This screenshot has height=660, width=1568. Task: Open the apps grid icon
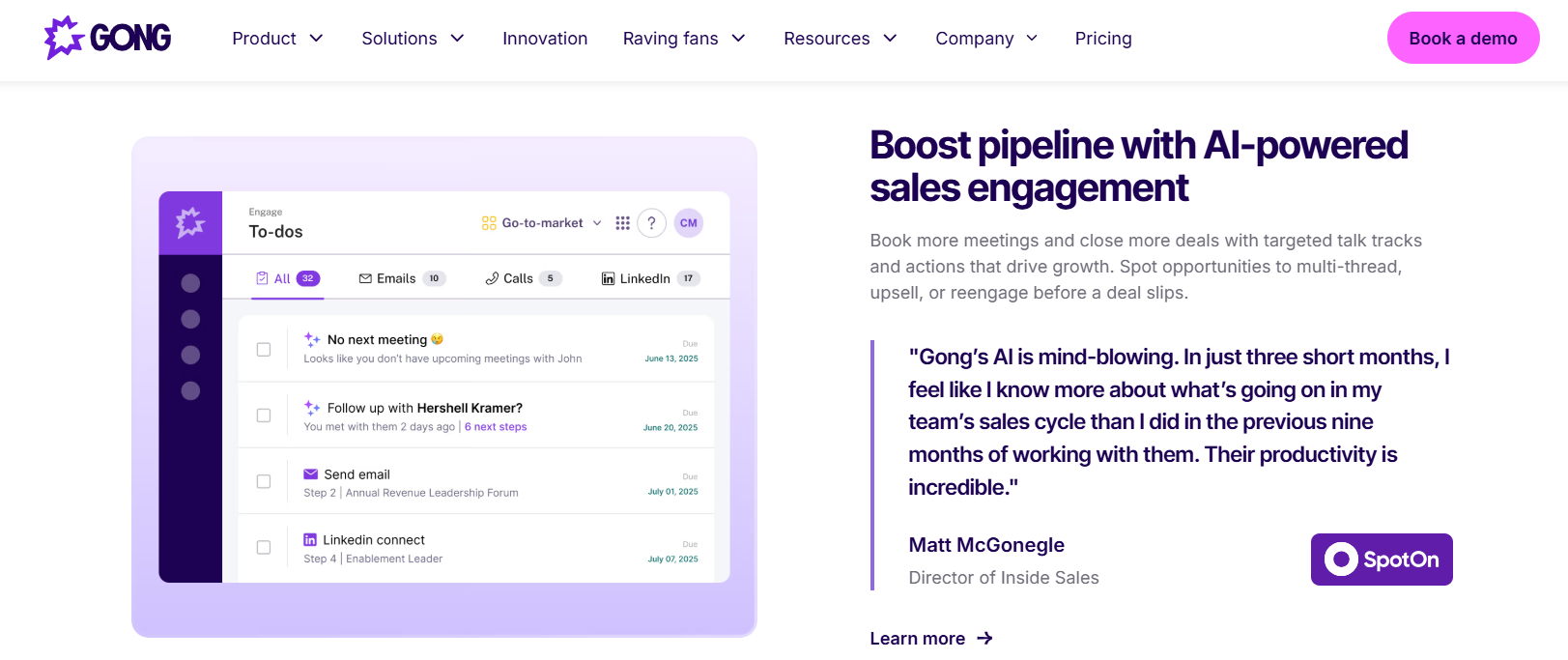click(622, 223)
